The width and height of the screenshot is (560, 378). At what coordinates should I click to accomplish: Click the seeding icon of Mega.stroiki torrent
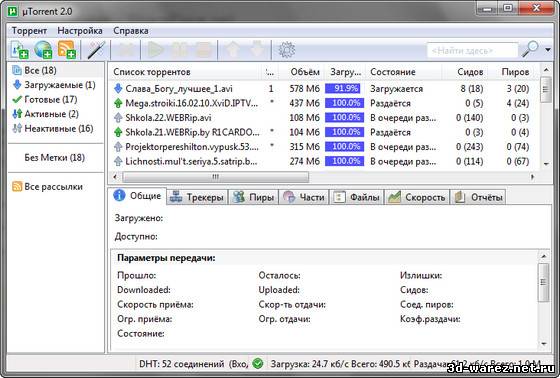118,103
